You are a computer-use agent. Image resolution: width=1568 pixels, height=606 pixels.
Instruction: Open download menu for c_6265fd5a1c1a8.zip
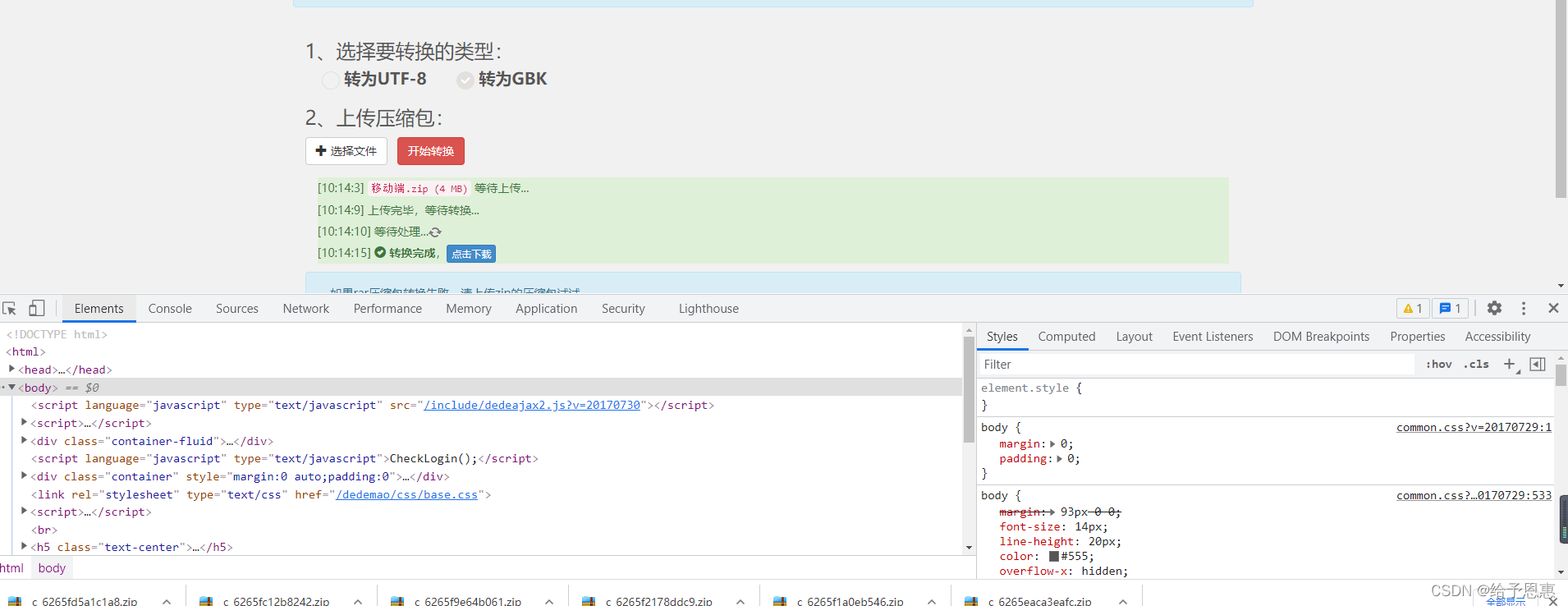click(167, 601)
